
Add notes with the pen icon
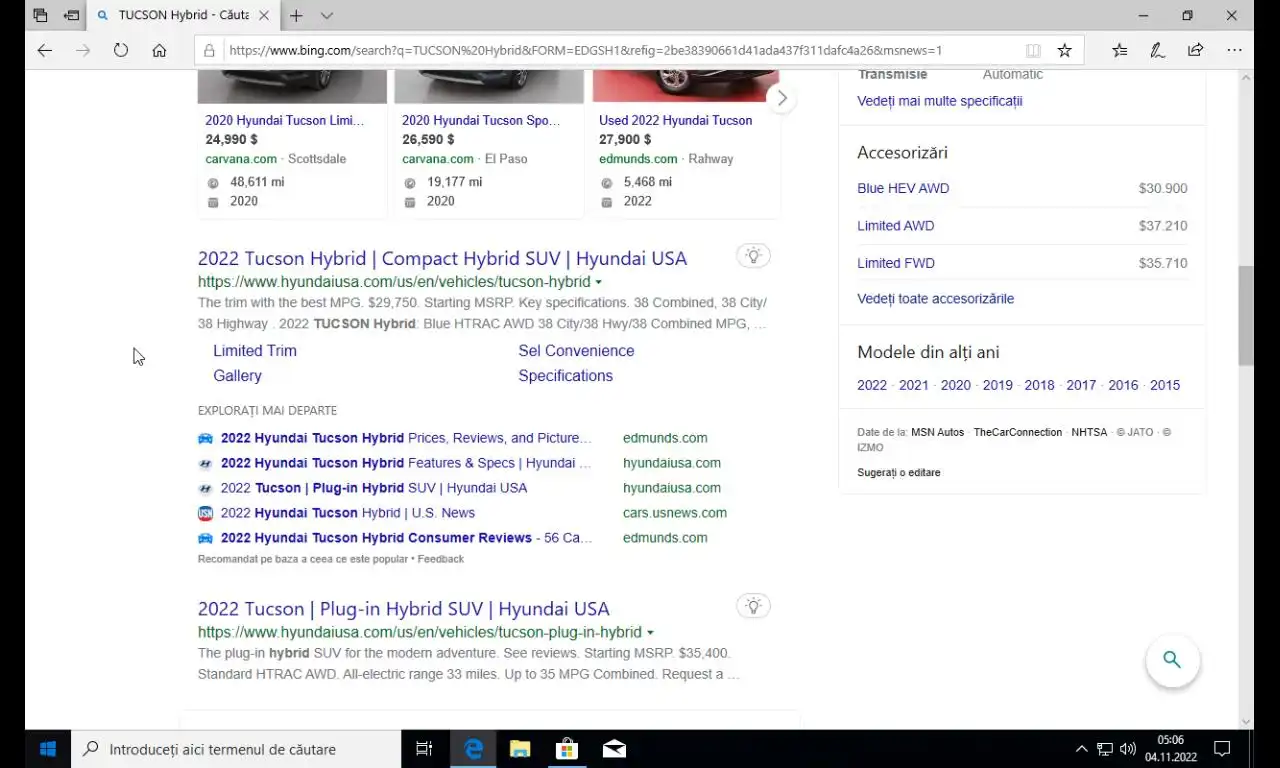[x=1158, y=50]
